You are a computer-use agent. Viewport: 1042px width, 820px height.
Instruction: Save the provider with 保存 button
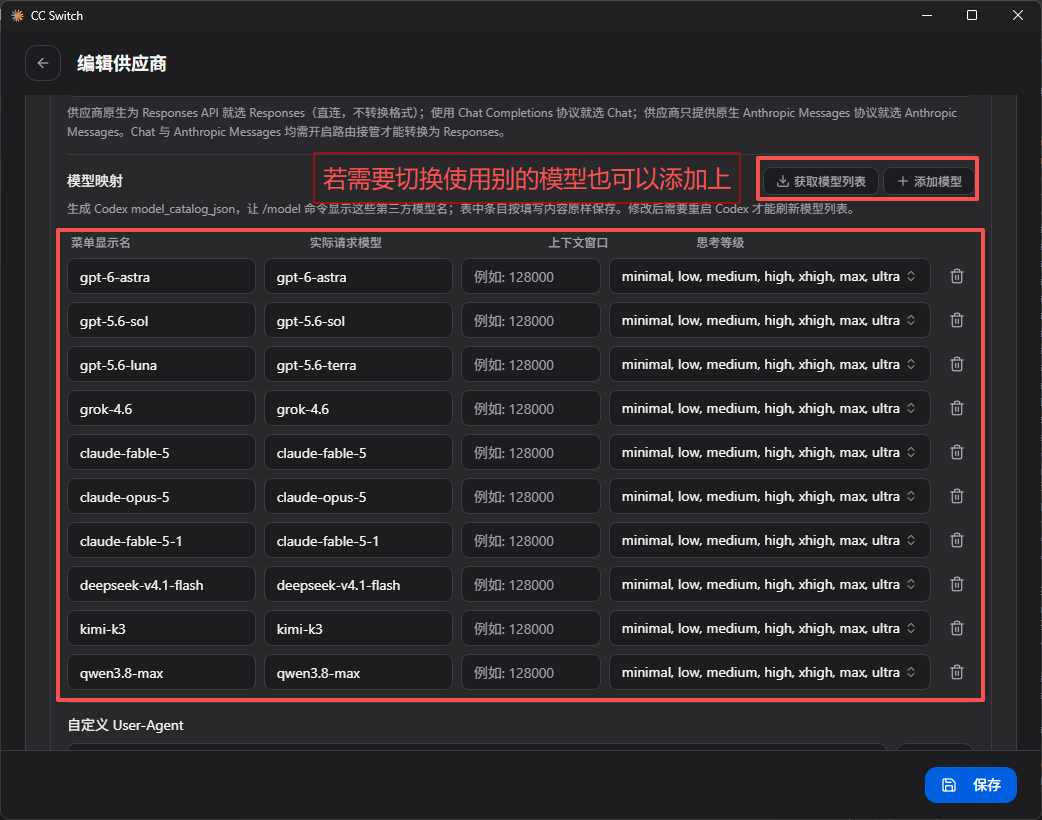(970, 785)
